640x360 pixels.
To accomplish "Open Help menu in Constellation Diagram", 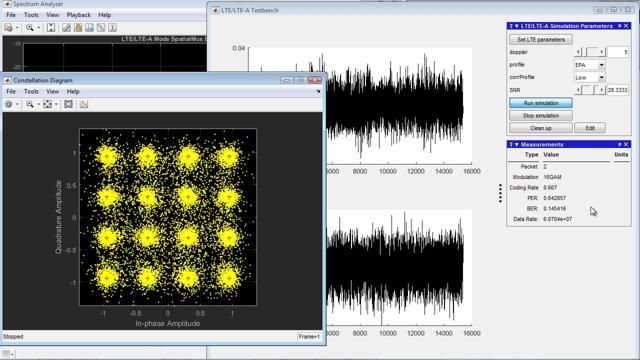I will [x=73, y=91].
